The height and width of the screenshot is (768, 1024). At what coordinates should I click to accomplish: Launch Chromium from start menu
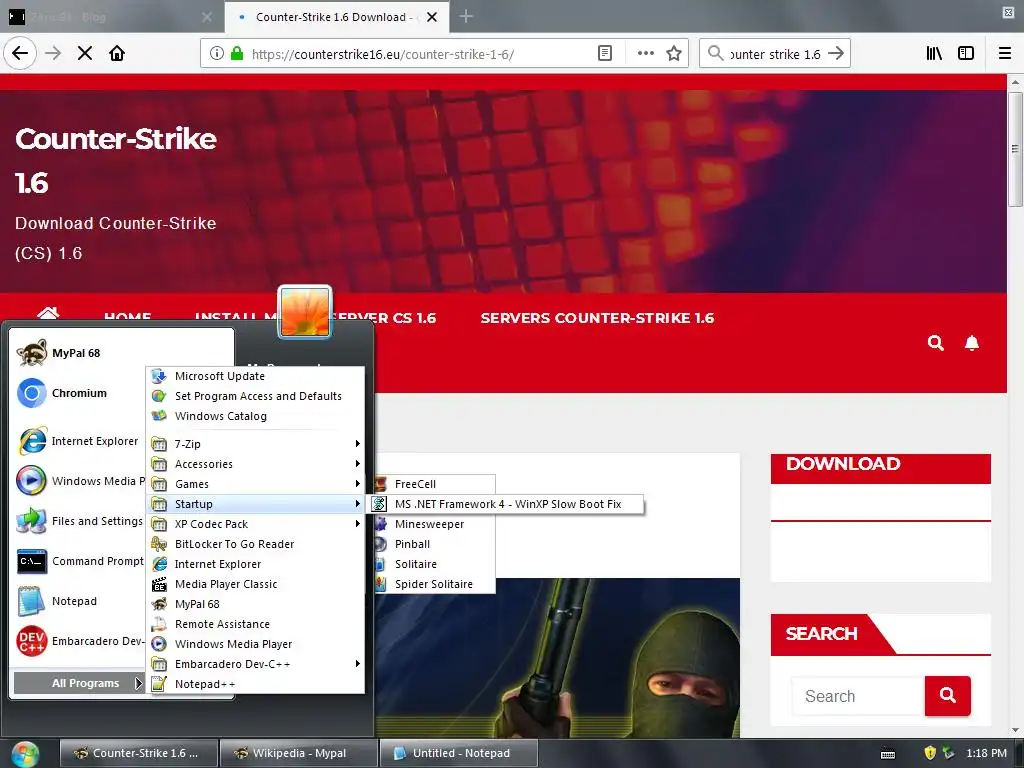[x=77, y=393]
